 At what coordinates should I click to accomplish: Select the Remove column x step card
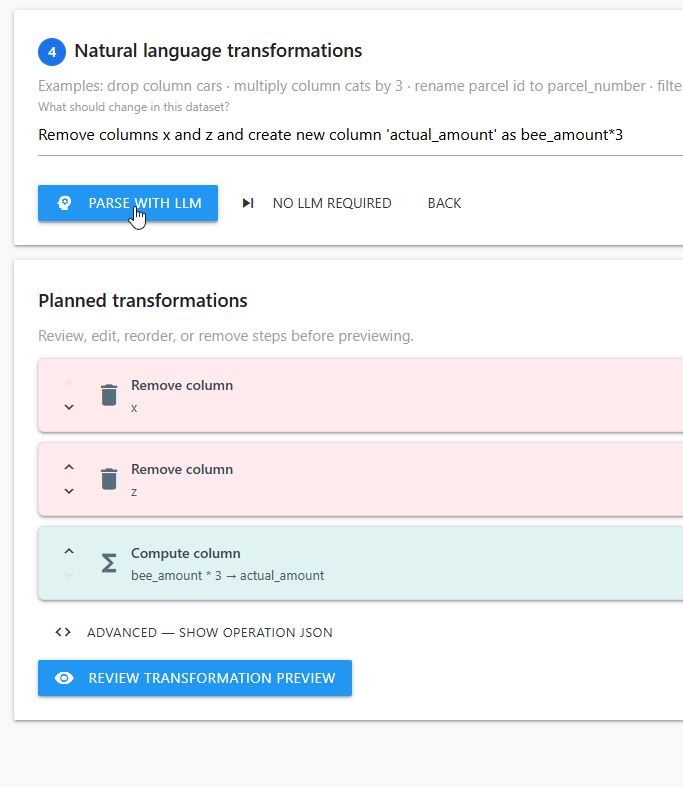click(x=360, y=395)
